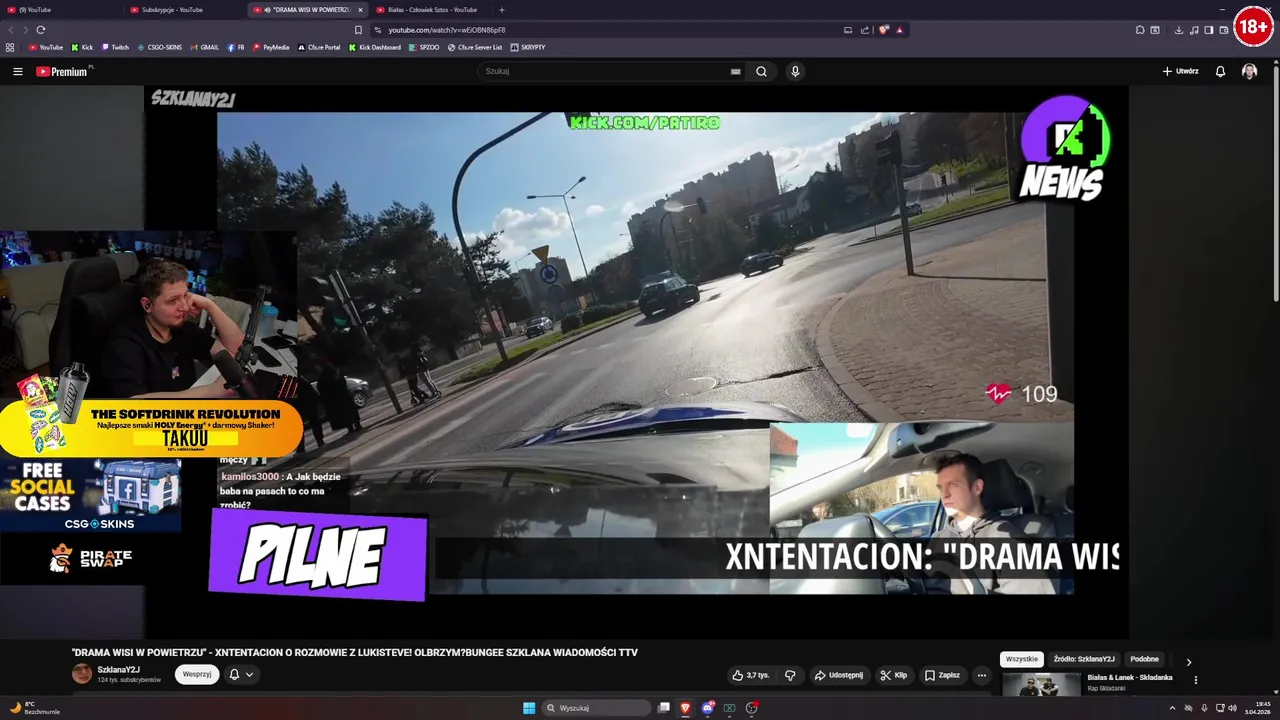Screen dimensions: 1280x720
Task: Open the FB bookmark
Action: coord(236,47)
